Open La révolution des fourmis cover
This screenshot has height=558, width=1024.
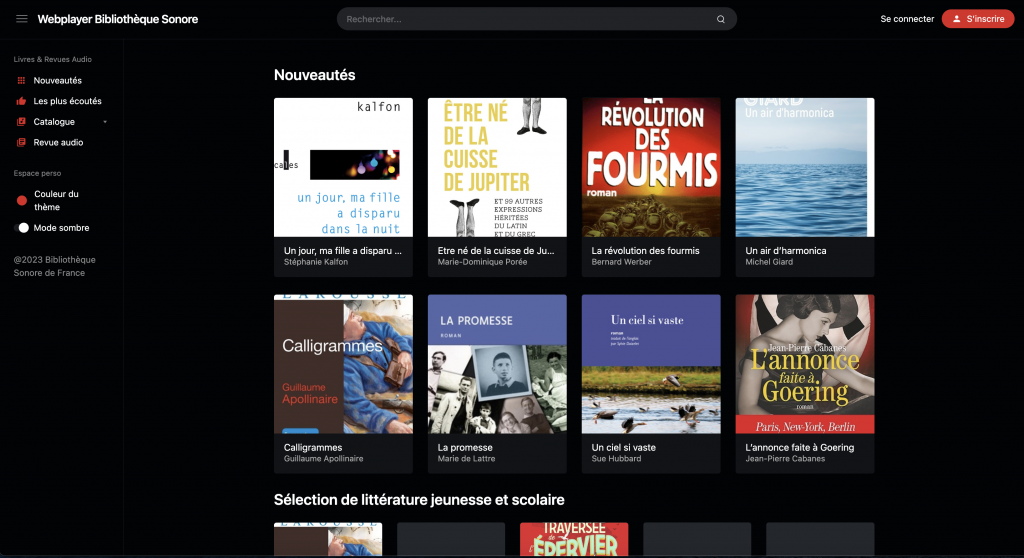651,167
